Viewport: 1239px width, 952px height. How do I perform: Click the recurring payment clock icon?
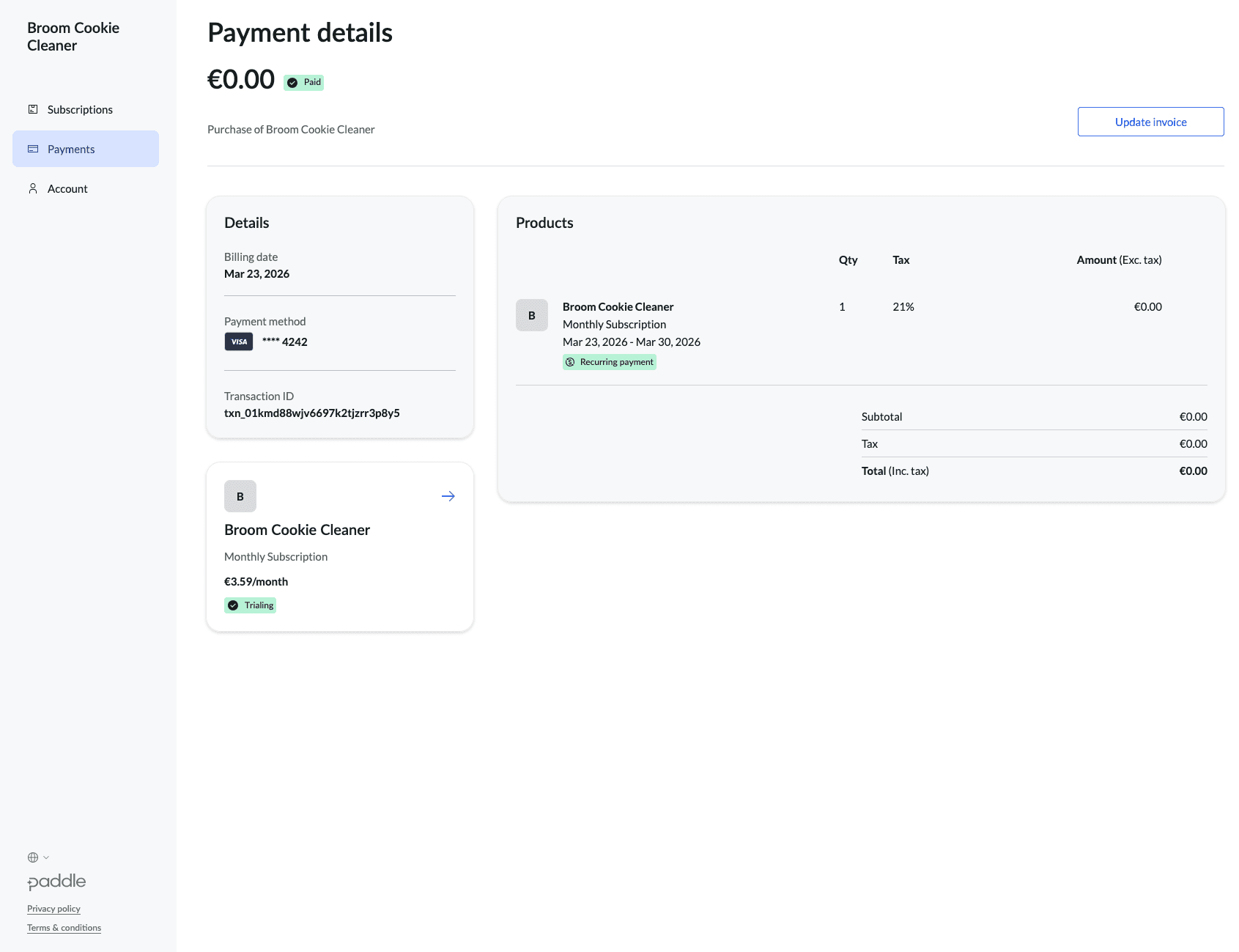tap(570, 361)
